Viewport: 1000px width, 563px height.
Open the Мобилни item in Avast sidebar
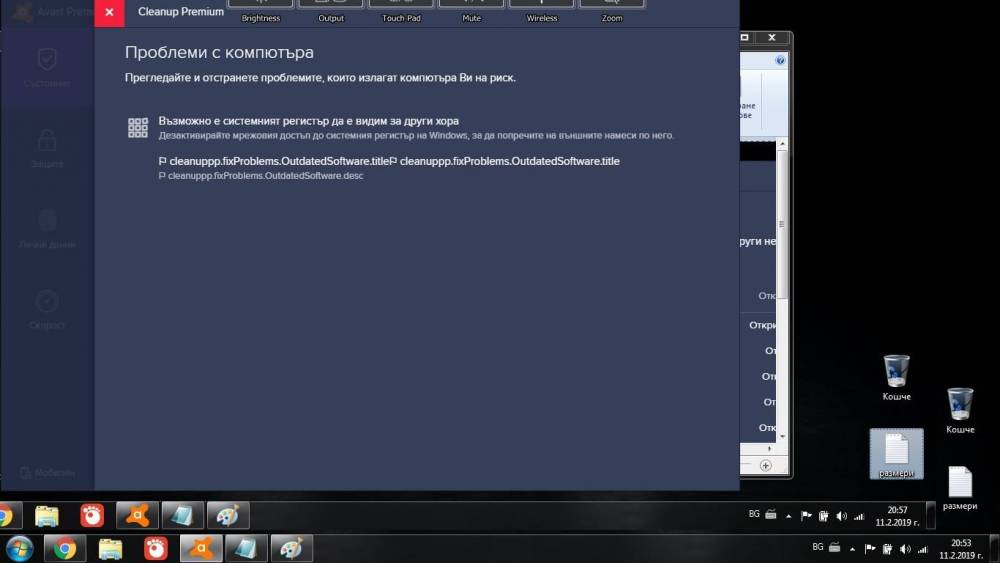click(x=47, y=472)
